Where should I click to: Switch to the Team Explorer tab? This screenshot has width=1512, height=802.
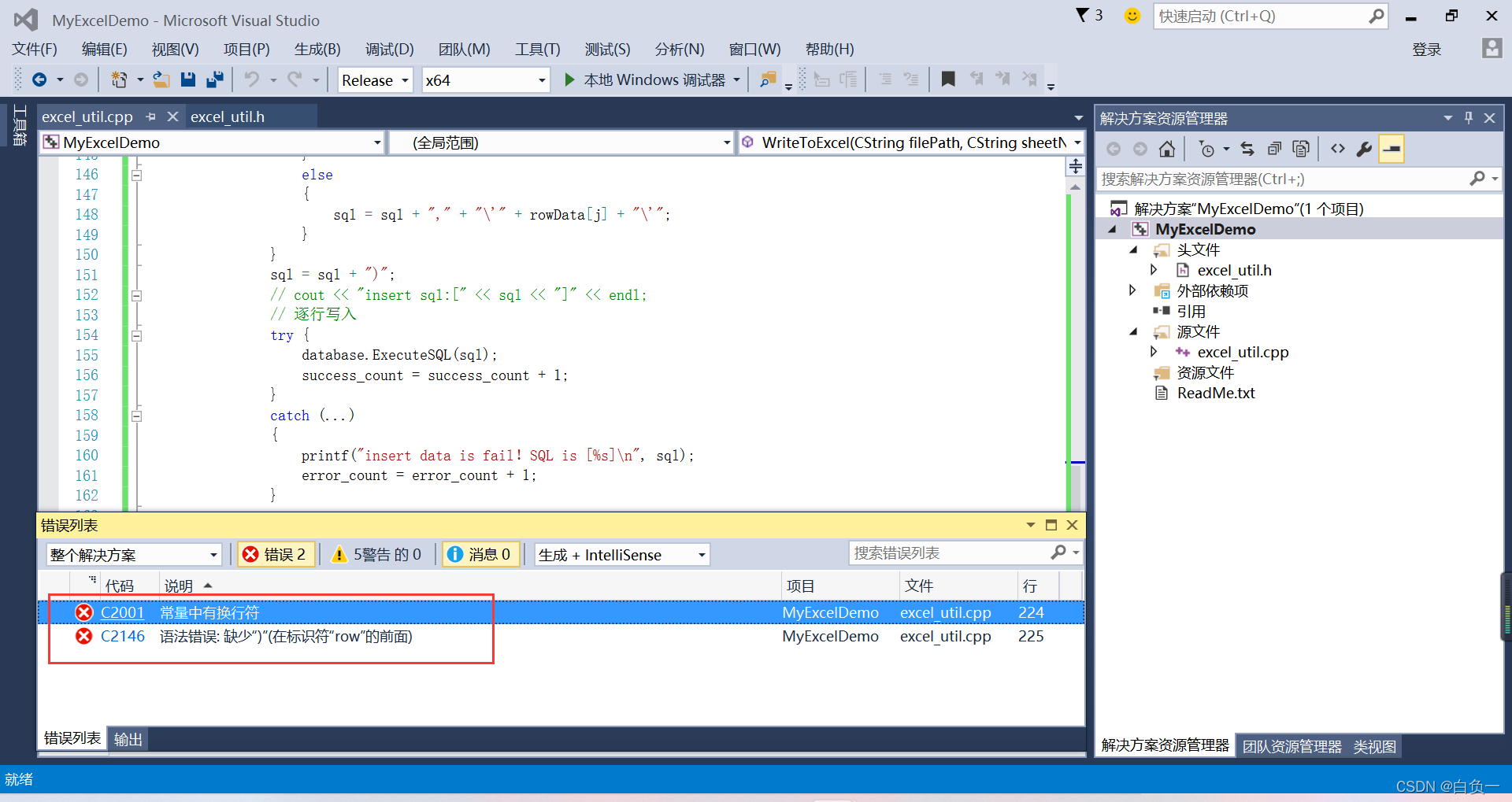[x=1291, y=746]
